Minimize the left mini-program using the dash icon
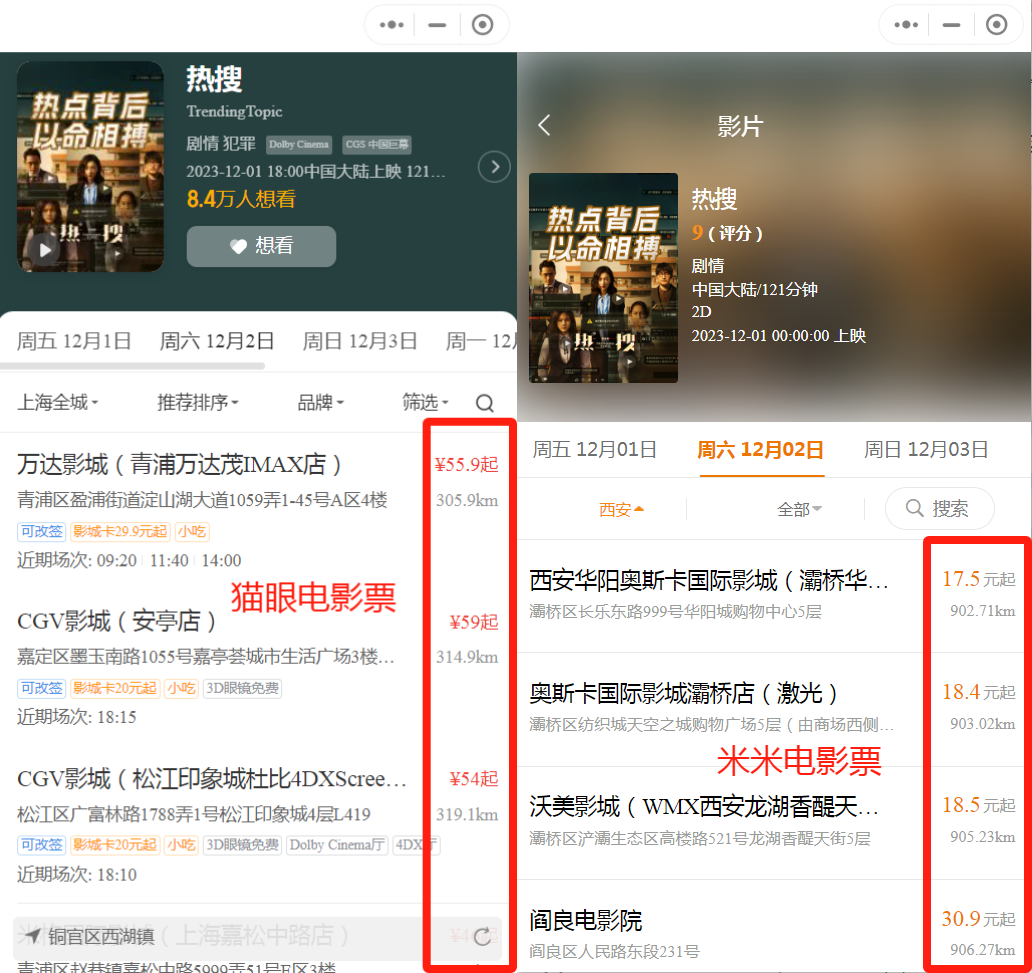Viewport: 1032px width, 973px height. 437,25
